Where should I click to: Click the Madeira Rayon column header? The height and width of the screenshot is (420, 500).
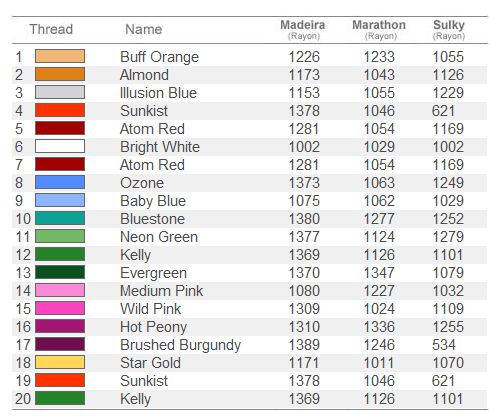click(303, 30)
